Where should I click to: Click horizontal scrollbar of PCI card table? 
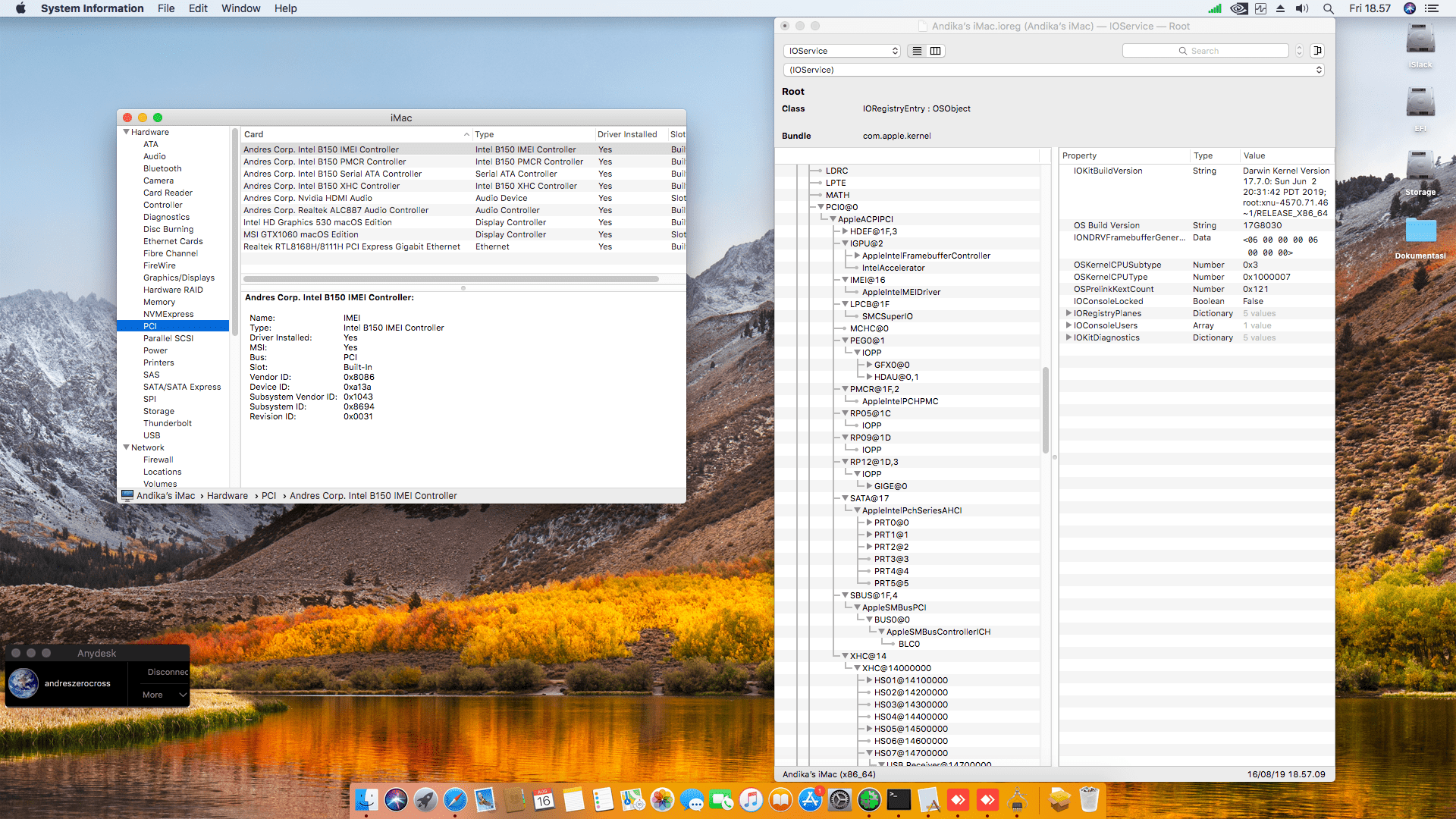(x=450, y=279)
